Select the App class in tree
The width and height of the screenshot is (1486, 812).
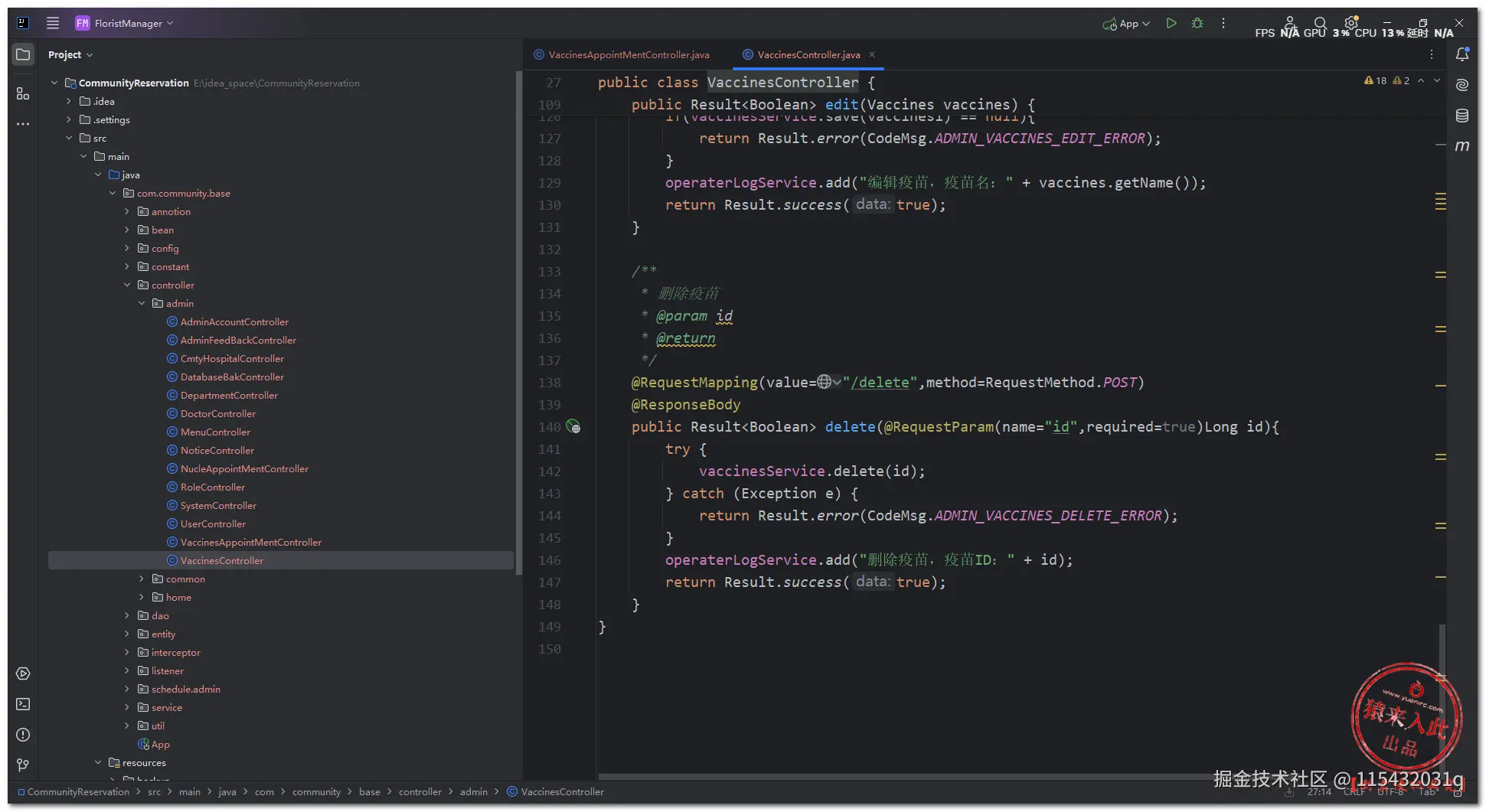[x=154, y=744]
